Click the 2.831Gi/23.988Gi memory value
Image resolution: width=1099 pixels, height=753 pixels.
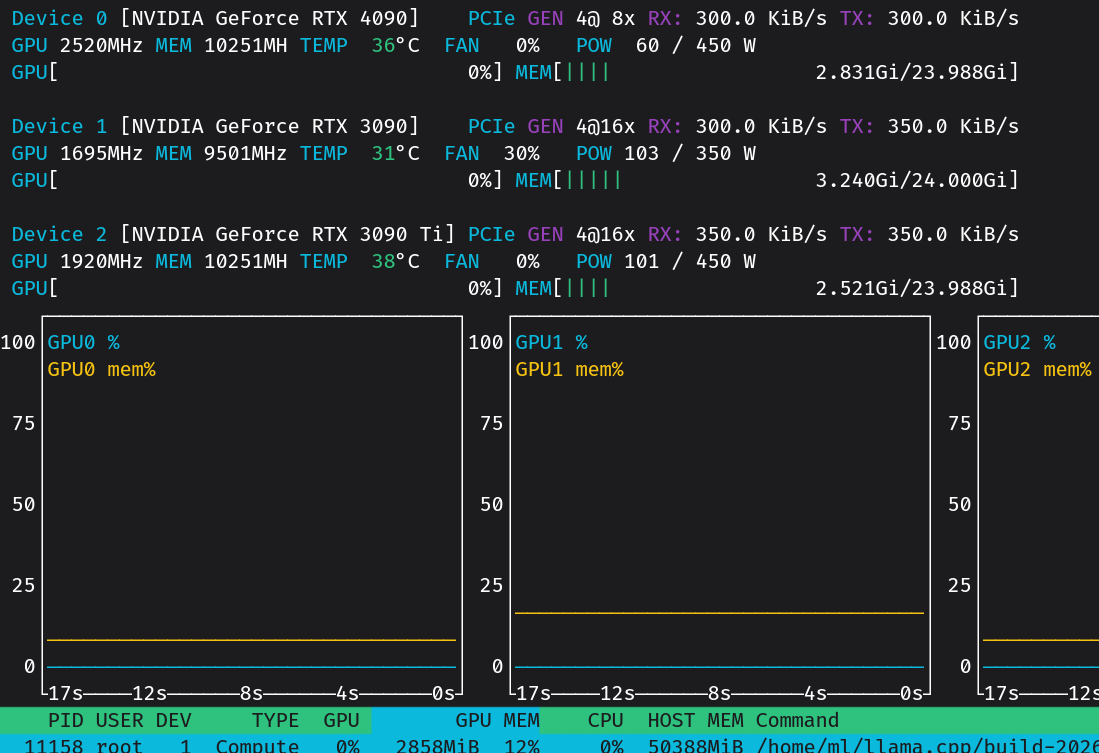tap(911, 72)
